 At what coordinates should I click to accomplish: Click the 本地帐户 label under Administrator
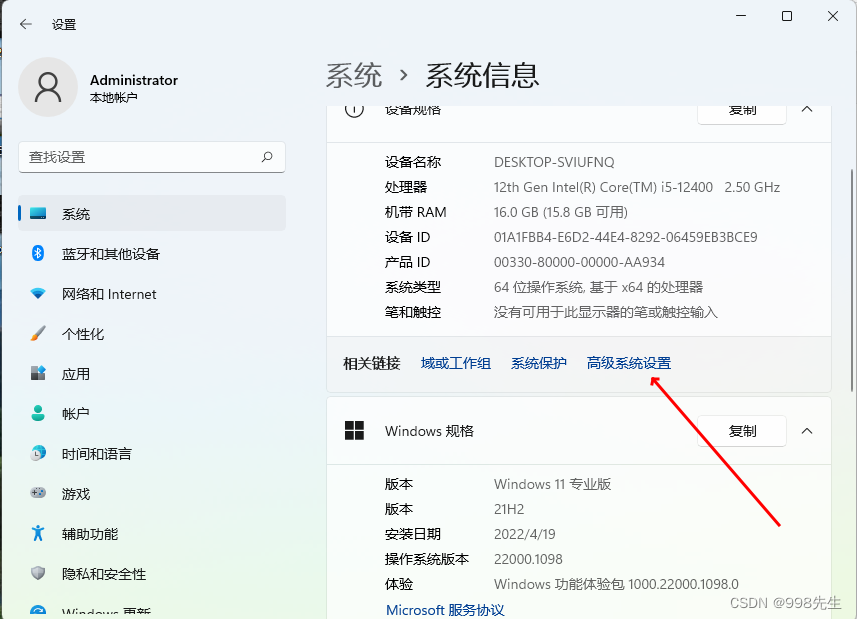coord(113,98)
